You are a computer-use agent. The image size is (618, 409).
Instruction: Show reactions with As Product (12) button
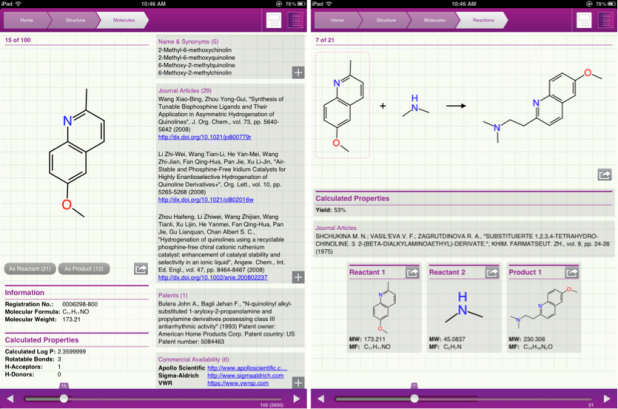pyautogui.click(x=84, y=269)
